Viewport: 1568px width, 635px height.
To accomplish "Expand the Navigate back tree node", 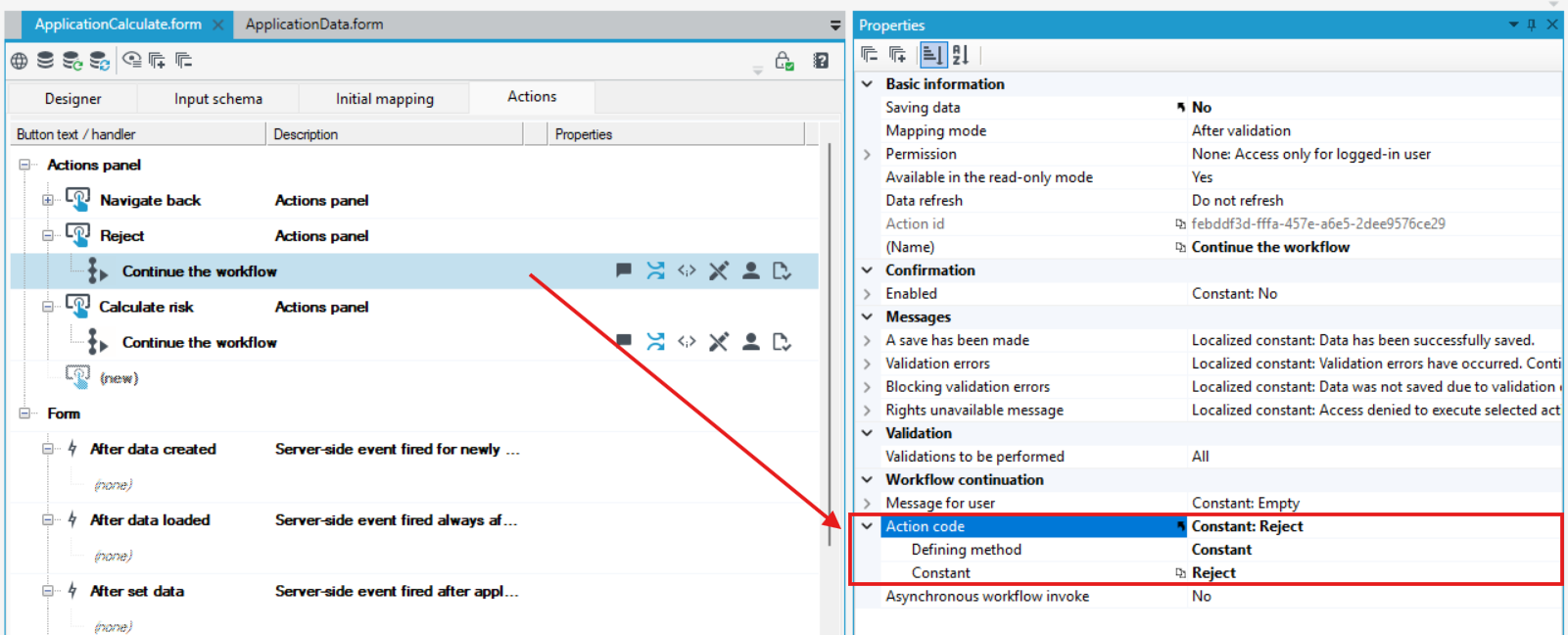I will pyautogui.click(x=47, y=200).
